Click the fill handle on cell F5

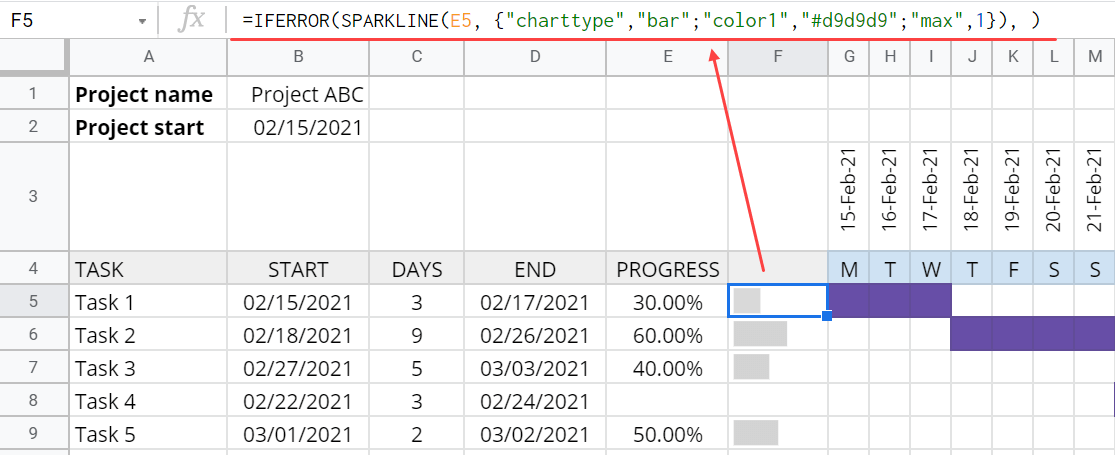pos(827,315)
